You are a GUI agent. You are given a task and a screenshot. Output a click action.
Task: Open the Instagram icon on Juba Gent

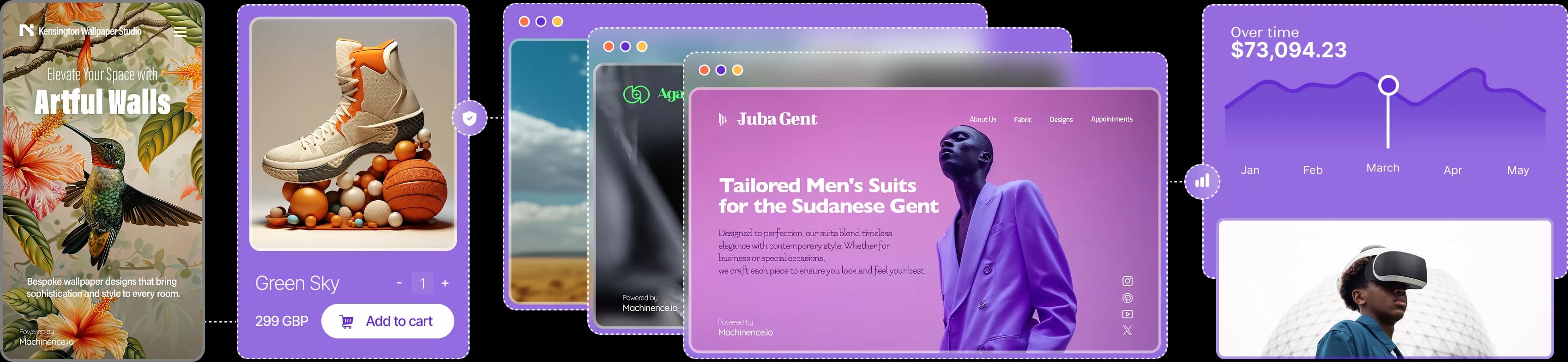coord(1128,281)
